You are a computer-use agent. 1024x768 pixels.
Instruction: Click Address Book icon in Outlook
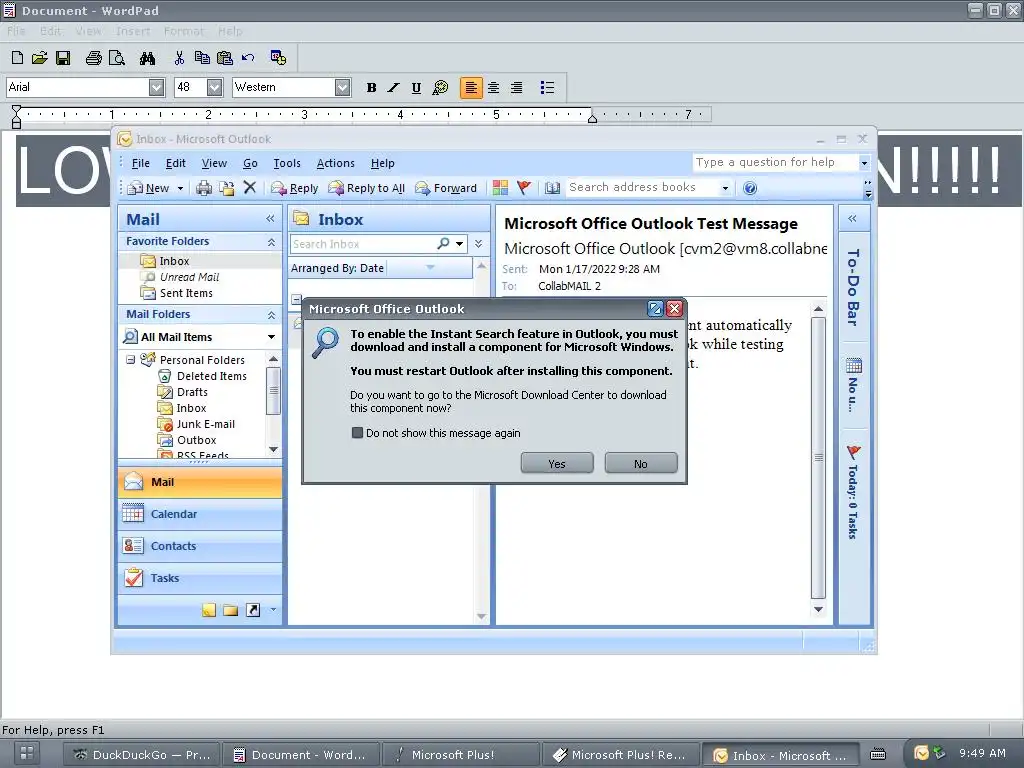pyautogui.click(x=552, y=188)
